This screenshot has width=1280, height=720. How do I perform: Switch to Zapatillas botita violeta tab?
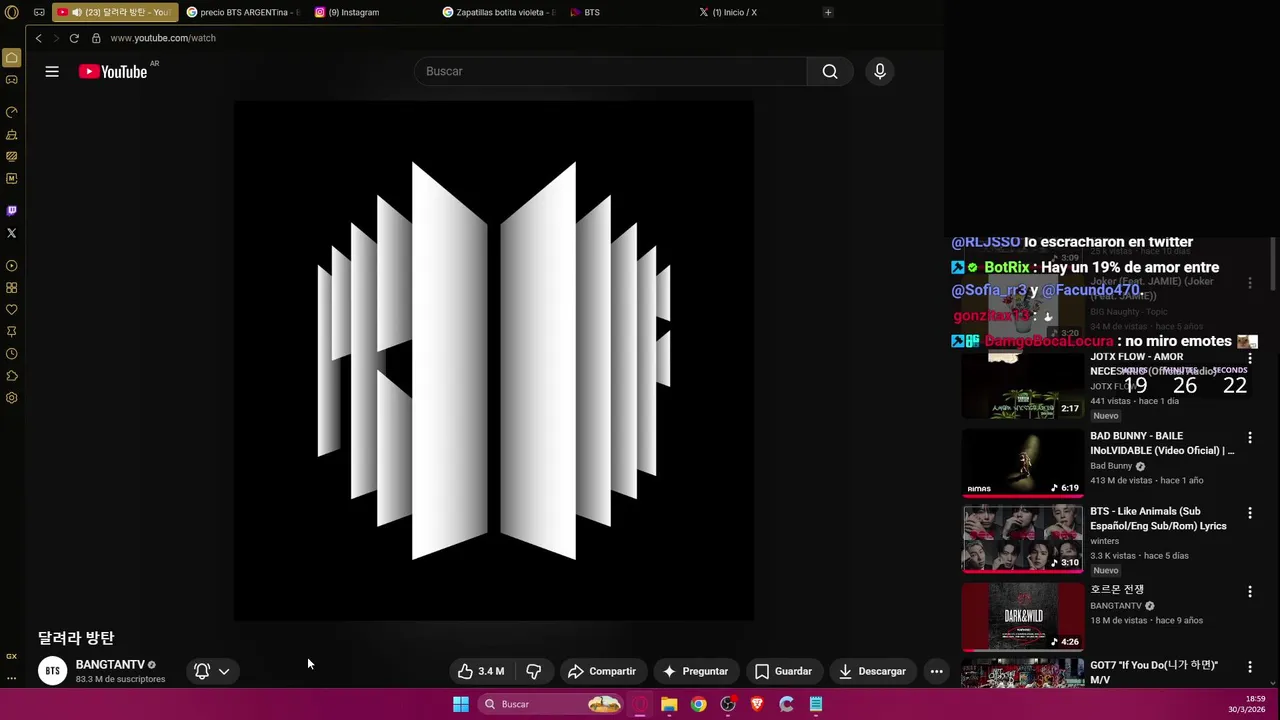[500, 12]
